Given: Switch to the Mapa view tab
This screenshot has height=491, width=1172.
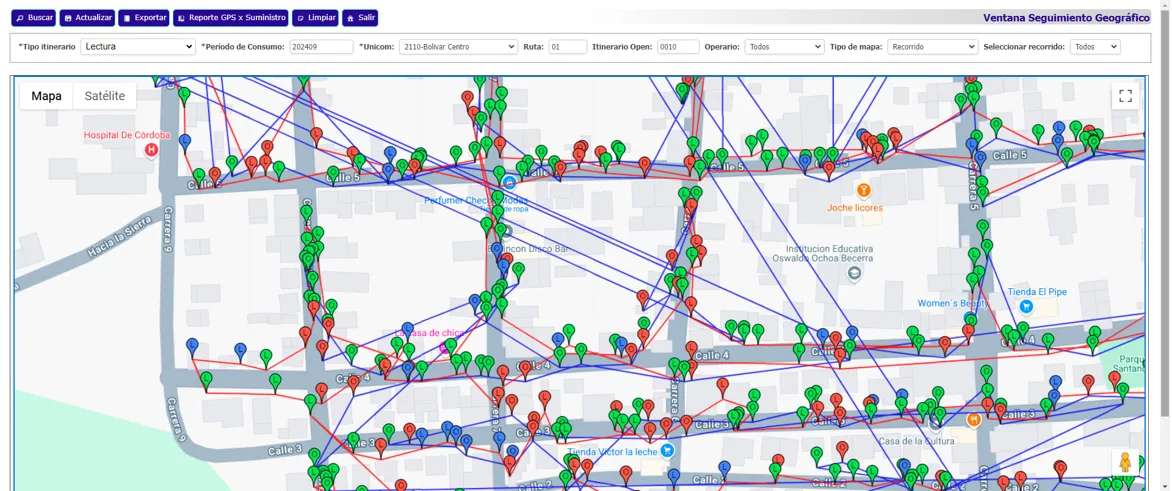Looking at the screenshot, I should (46, 96).
